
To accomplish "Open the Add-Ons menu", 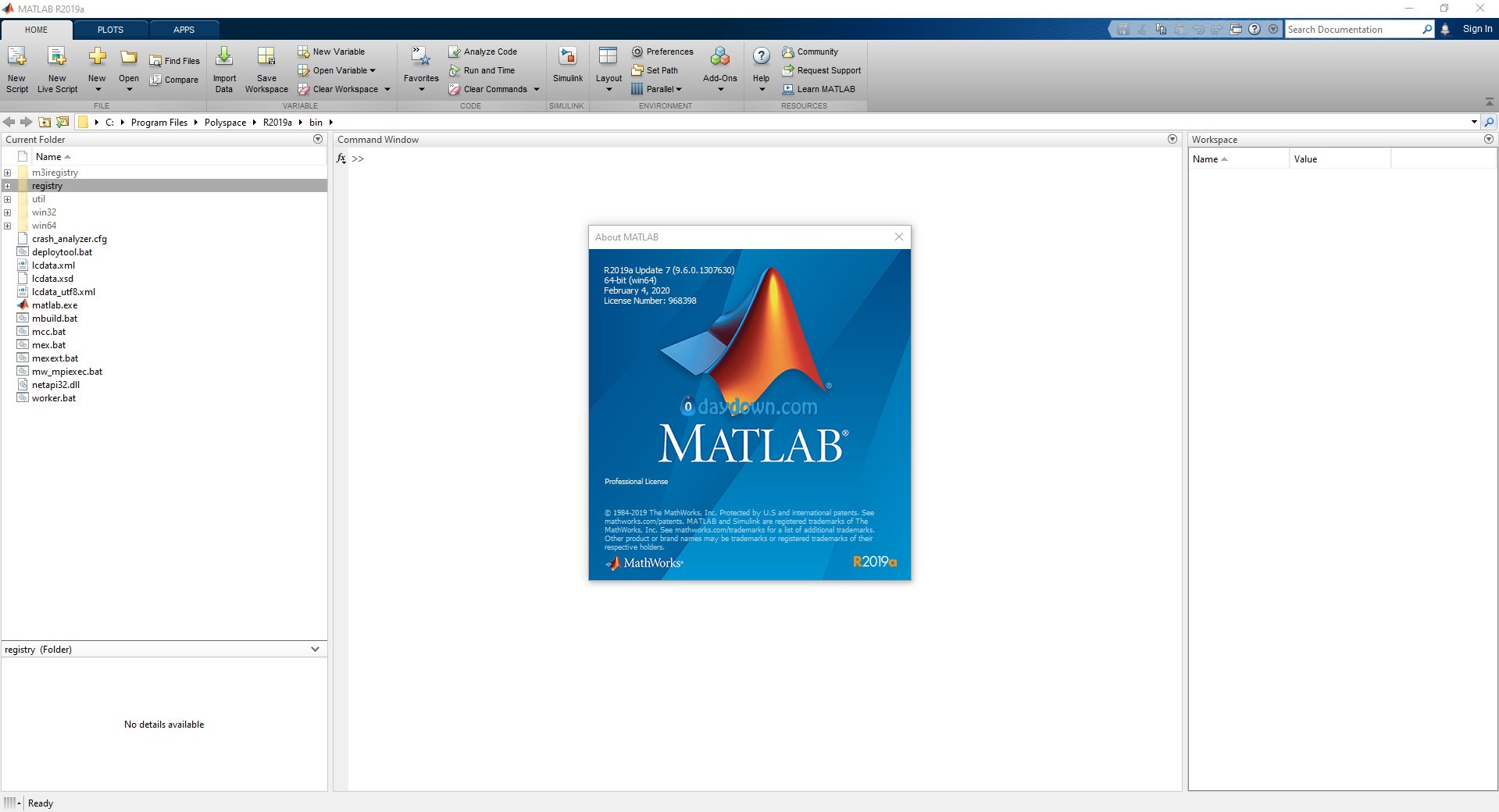I will [719, 69].
